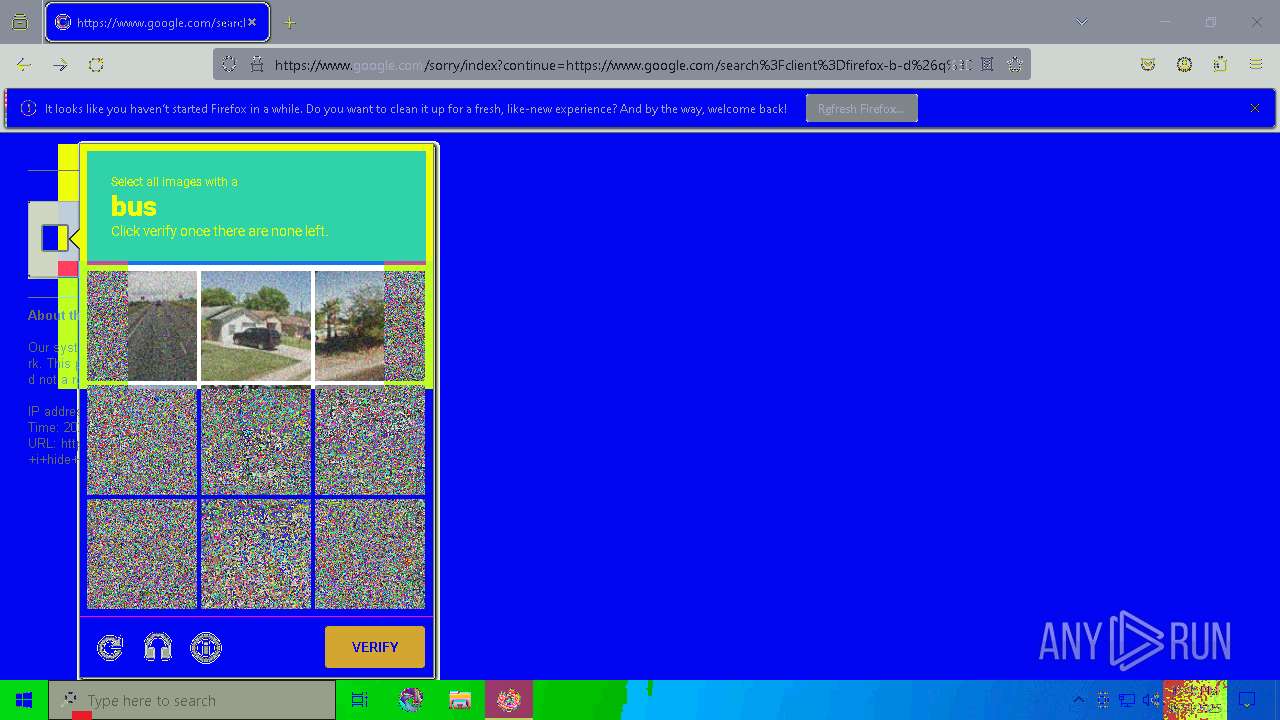Open the extensions toolbar button
This screenshot has width=1280, height=720.
[1220, 64]
